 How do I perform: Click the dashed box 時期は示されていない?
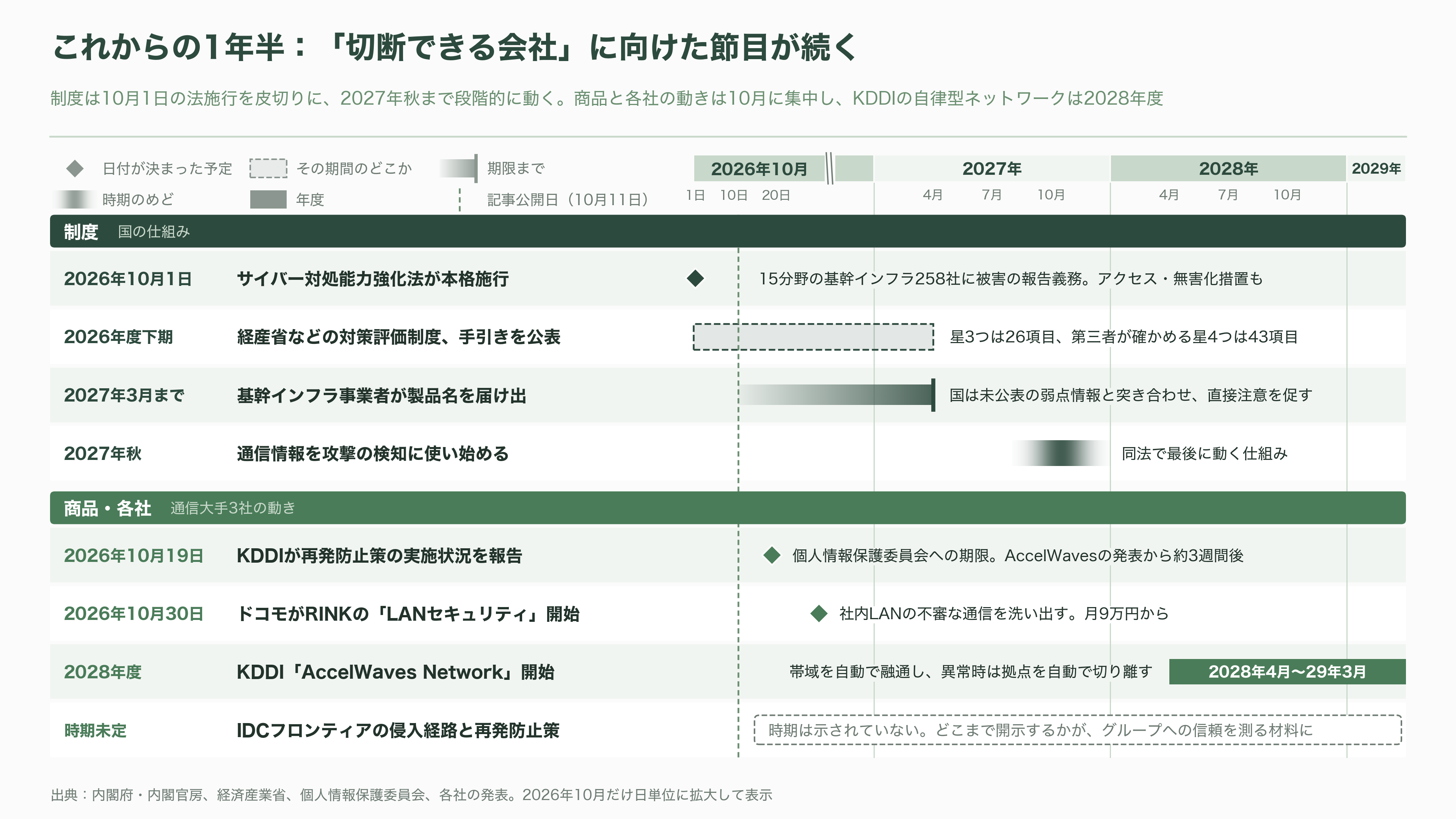1078,730
